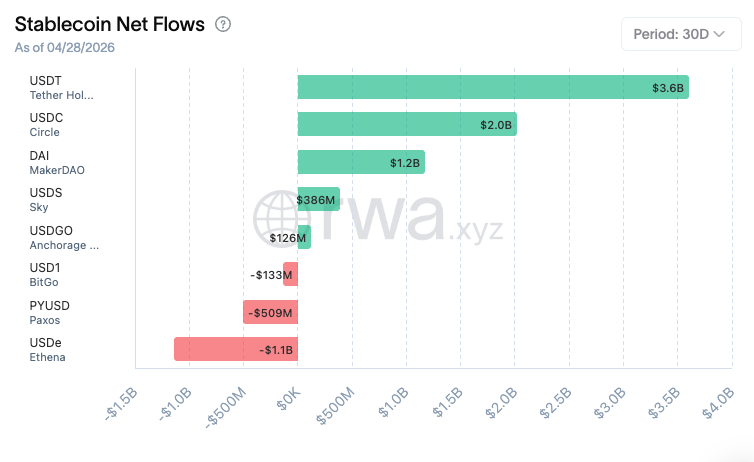
Task: Click the USDGO Anchorage label
Action: pyautogui.click(x=64, y=237)
